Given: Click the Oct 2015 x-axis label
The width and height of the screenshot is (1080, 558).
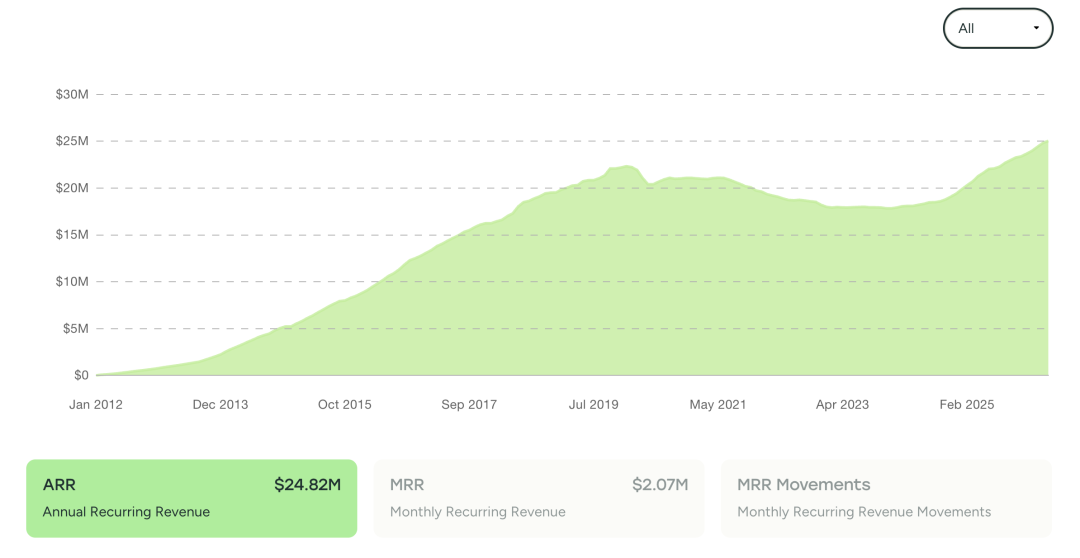Looking at the screenshot, I should tap(344, 405).
